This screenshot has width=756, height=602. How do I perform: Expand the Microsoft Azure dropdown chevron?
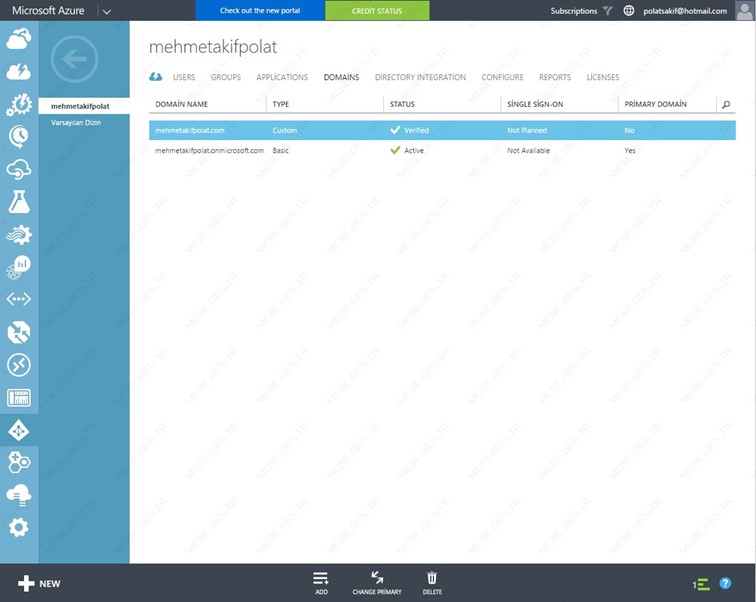(107, 12)
